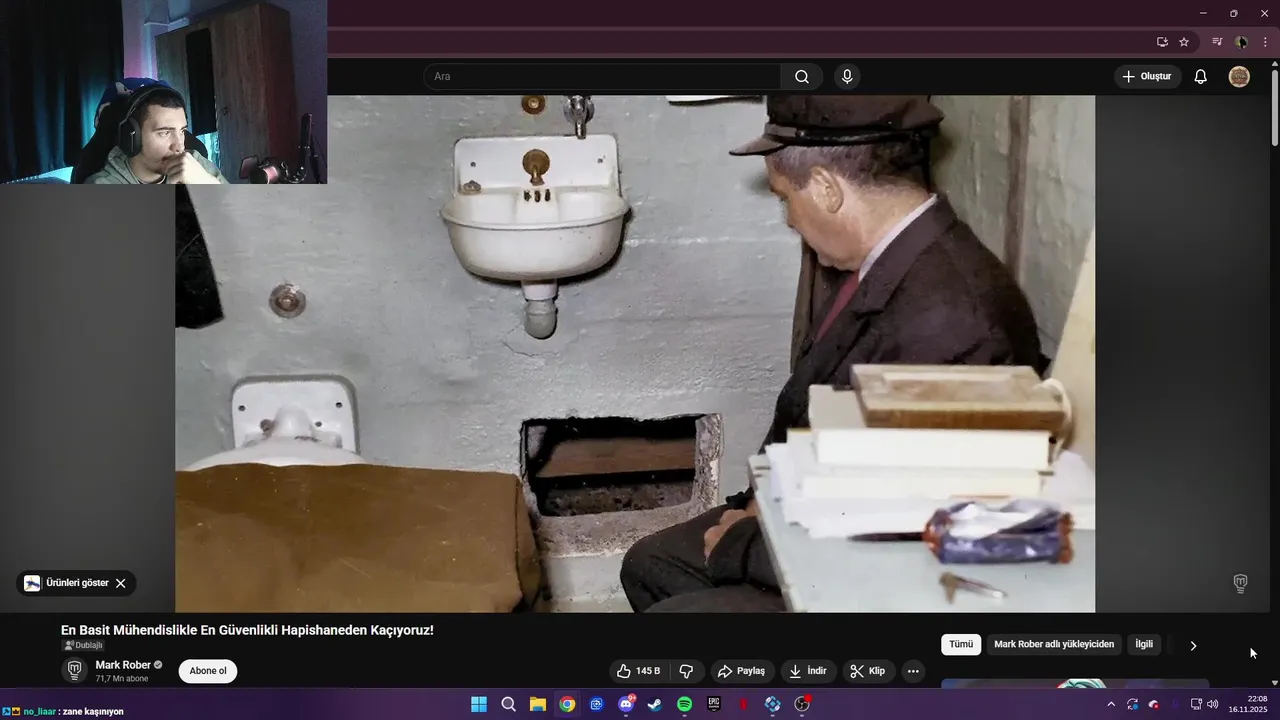The image size is (1280, 720).
Task: Click the Dublajlı dubbed badge
Action: [83, 645]
